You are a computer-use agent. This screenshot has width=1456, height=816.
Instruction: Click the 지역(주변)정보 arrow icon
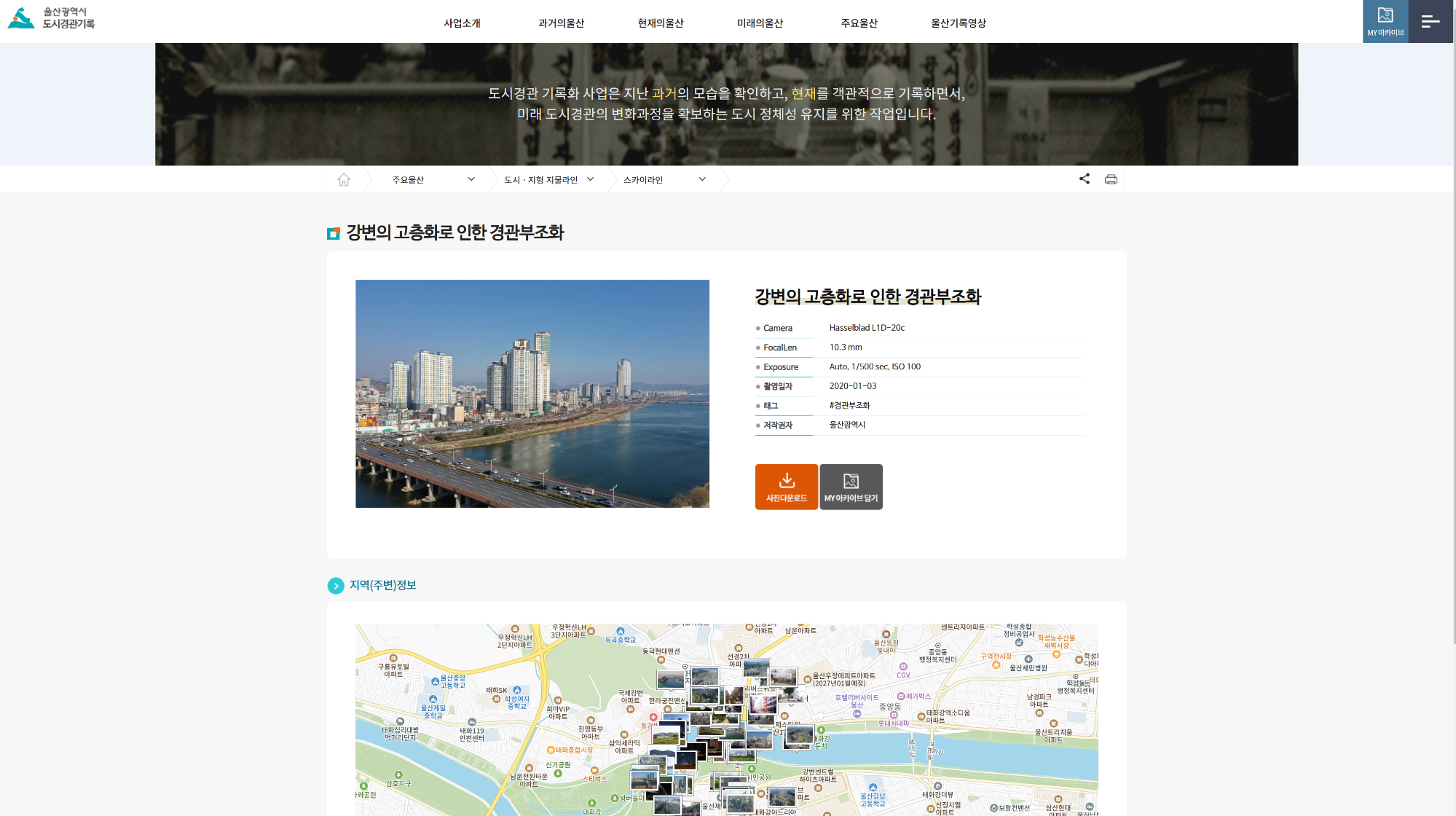click(x=336, y=586)
